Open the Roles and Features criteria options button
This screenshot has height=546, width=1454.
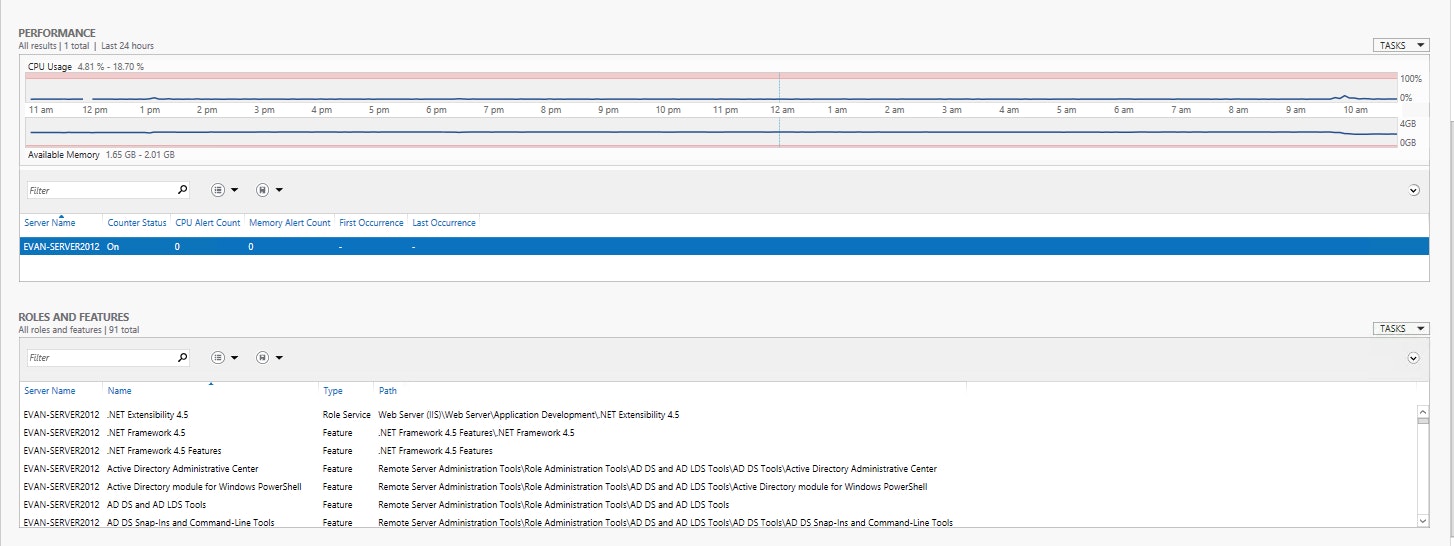225,357
